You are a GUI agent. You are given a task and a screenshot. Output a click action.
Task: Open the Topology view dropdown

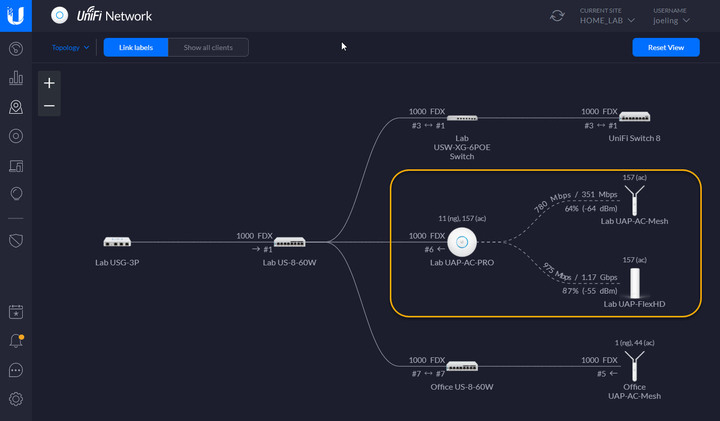pos(70,47)
